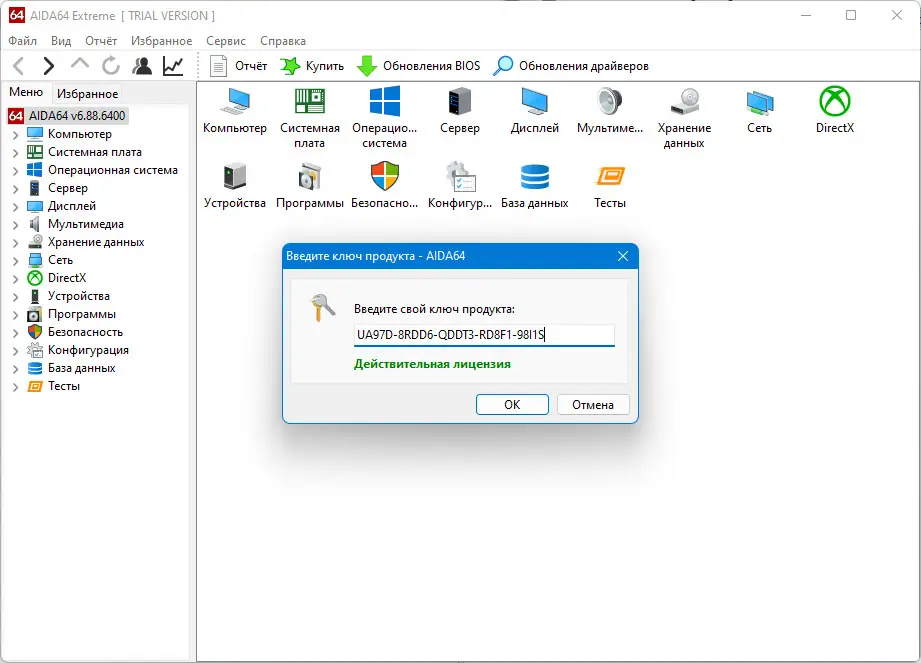Viewport: 921px width, 663px height.
Task: Open the Мультимедиа category icon
Action: [609, 103]
